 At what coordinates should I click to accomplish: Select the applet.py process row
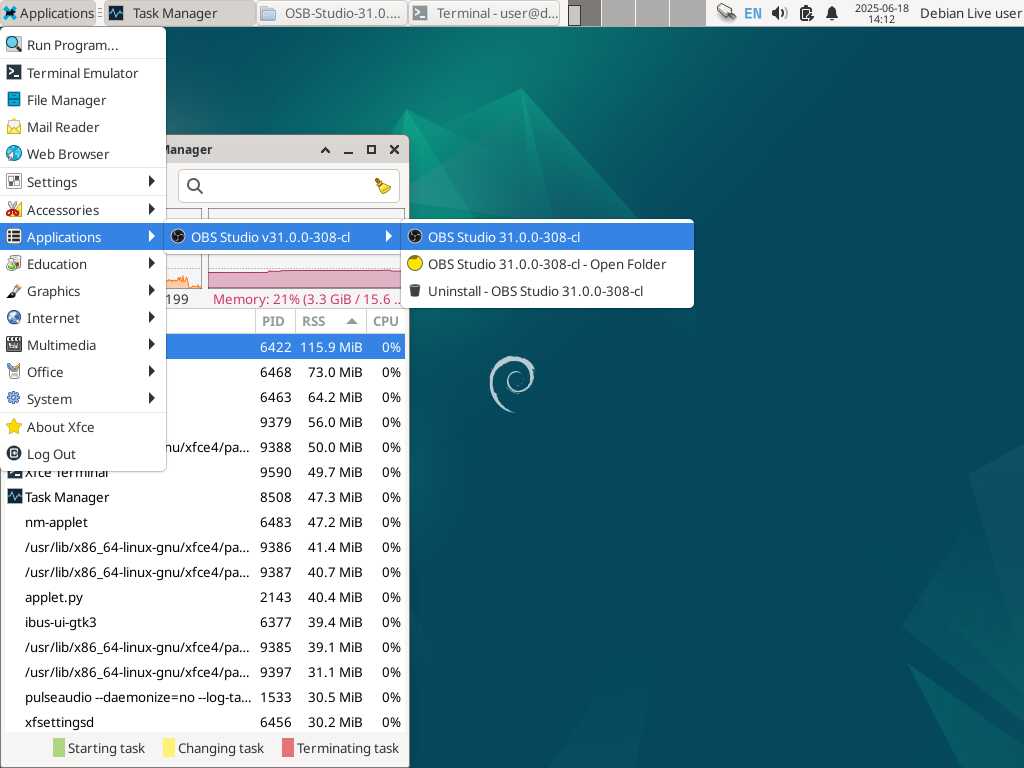[x=202, y=598]
